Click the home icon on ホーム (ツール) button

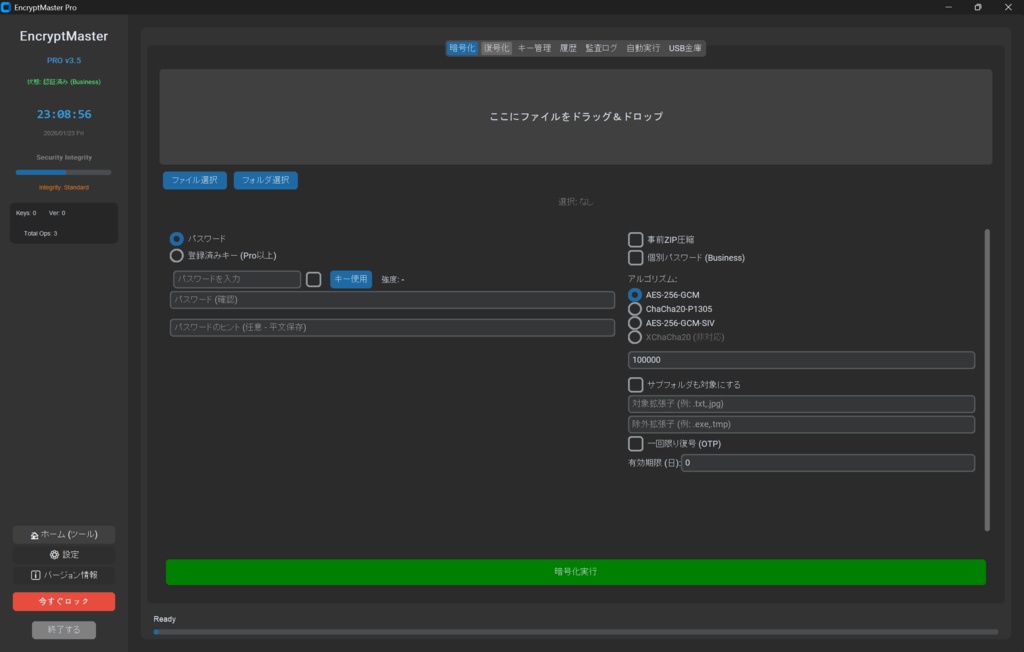(34, 533)
